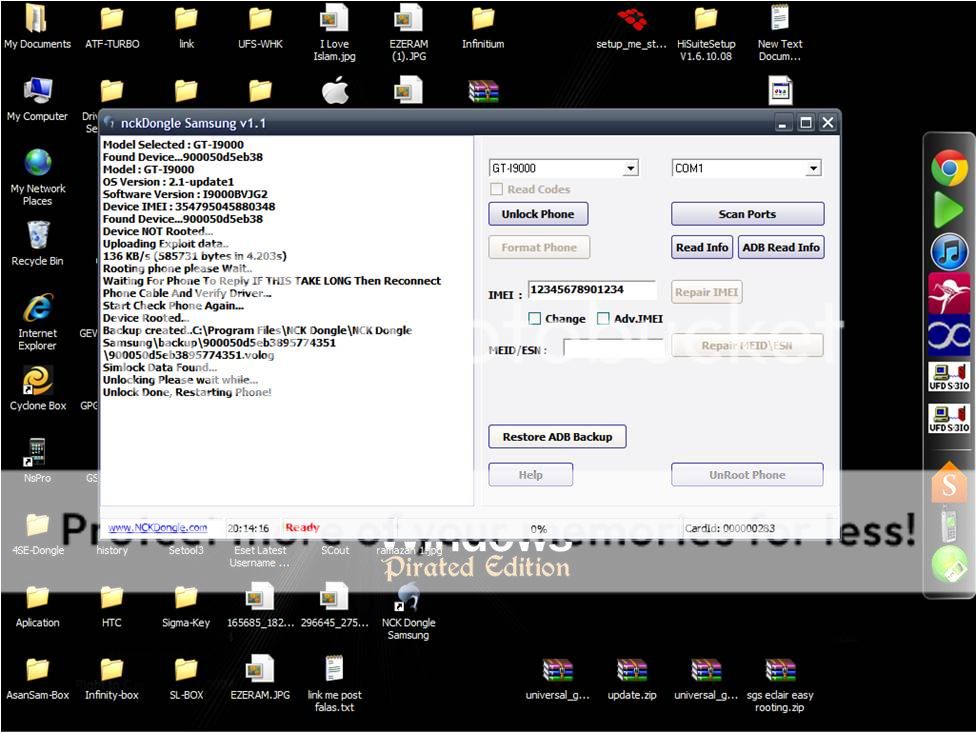The image size is (977, 733).
Task: Enable the Adv.IMEI checkbox
Action: tap(603, 319)
